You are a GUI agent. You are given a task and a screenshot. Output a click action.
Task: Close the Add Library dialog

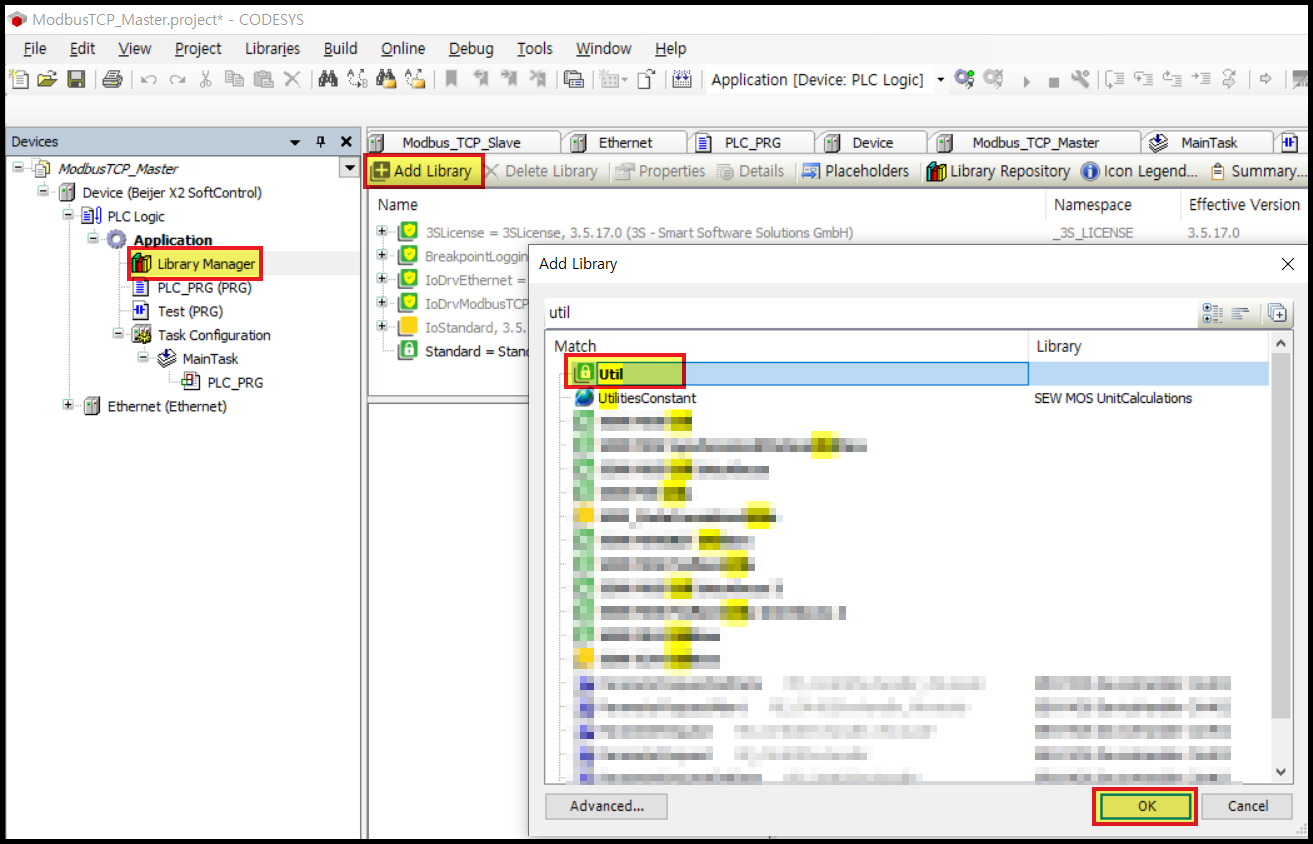1287,264
